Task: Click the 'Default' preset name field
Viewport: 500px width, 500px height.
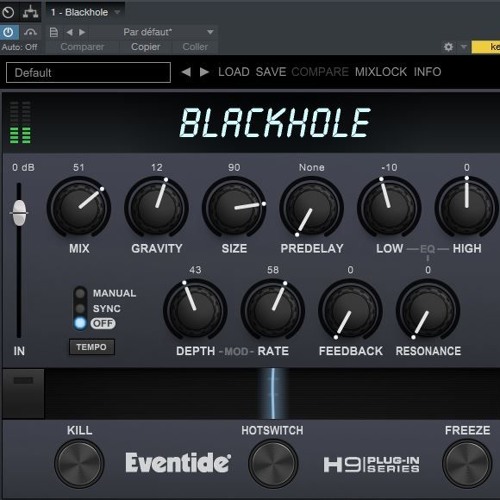Action: [x=88, y=72]
